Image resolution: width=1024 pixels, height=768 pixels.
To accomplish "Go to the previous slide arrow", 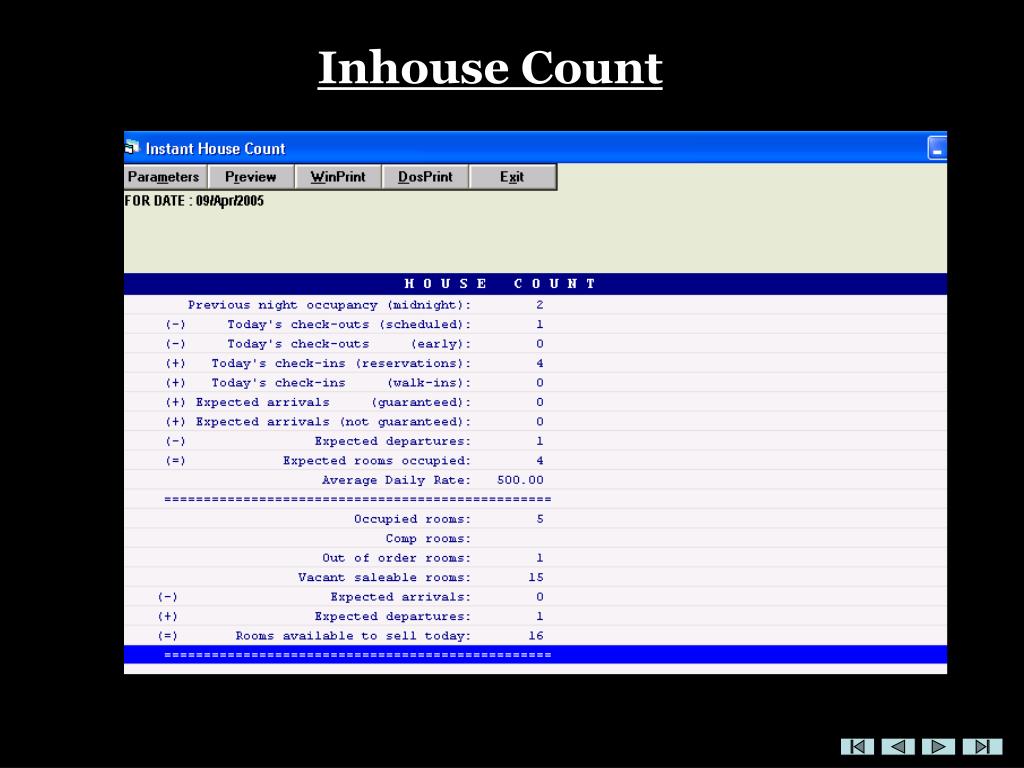I will 898,746.
